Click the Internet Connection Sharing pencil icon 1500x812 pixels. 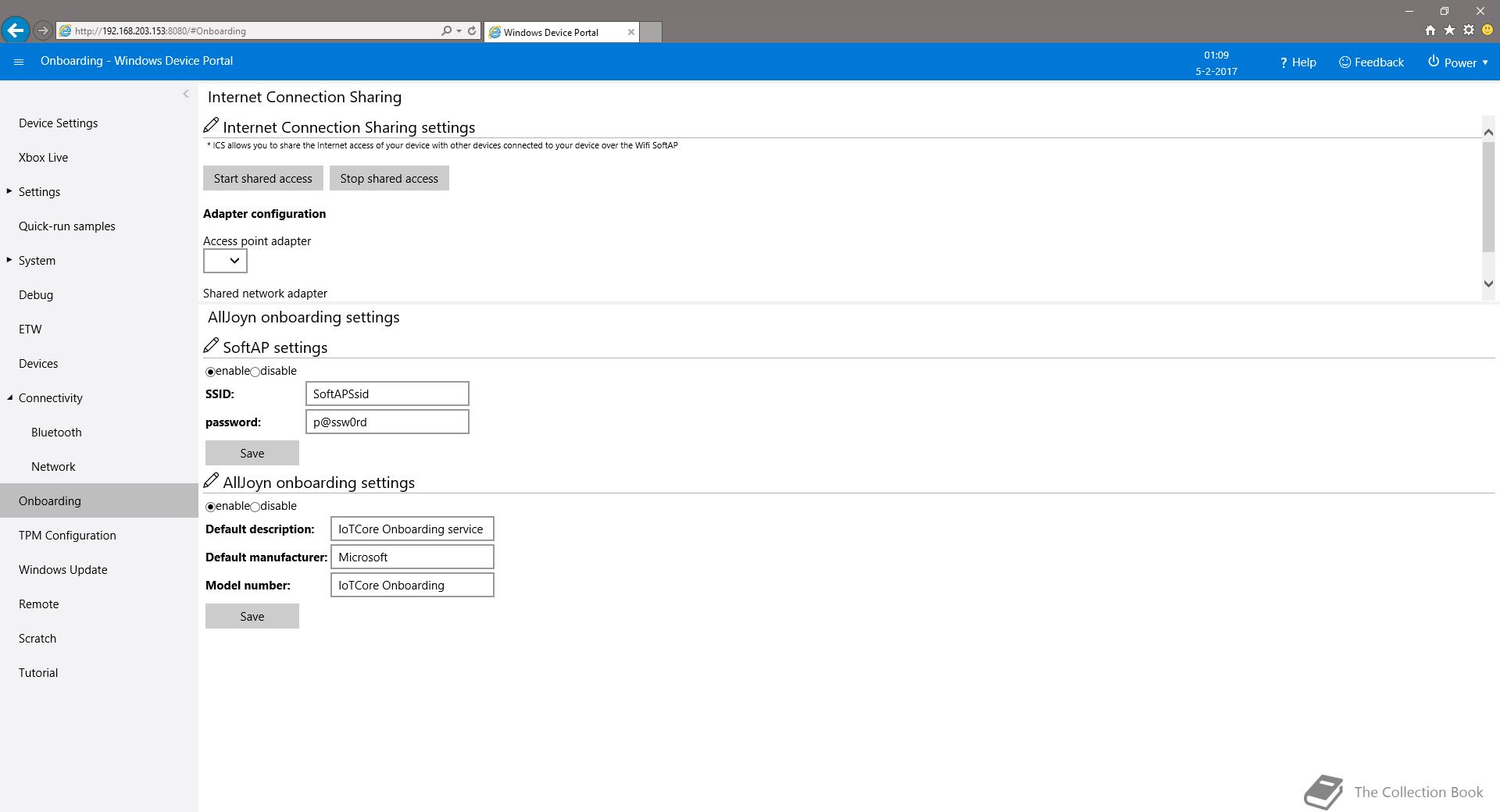point(211,126)
